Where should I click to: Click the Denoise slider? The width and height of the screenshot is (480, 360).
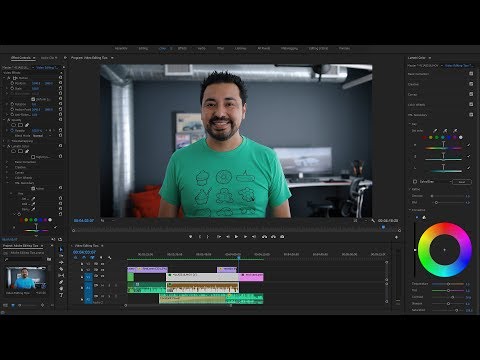coord(448,196)
